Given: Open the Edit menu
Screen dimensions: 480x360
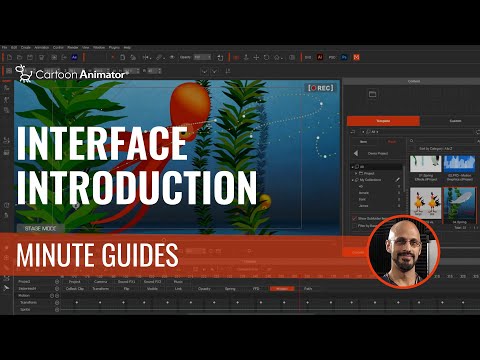Looking at the screenshot, I should pyautogui.click(x=14, y=48).
